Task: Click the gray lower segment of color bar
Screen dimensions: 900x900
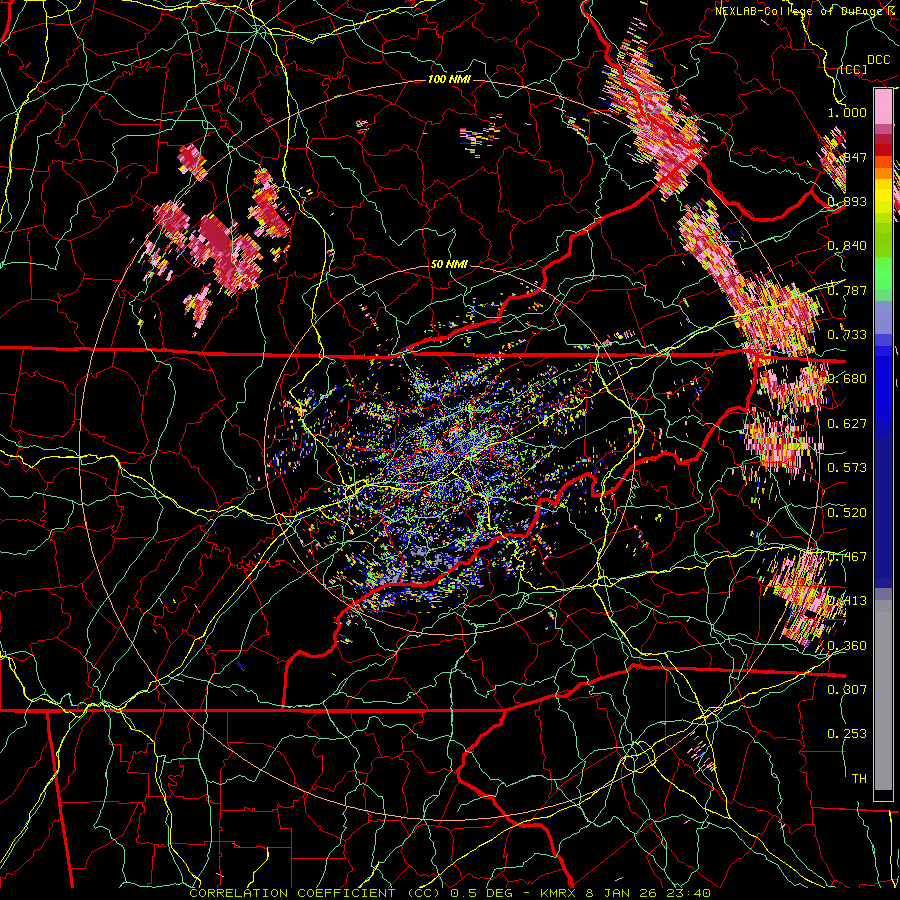Action: [x=883, y=695]
